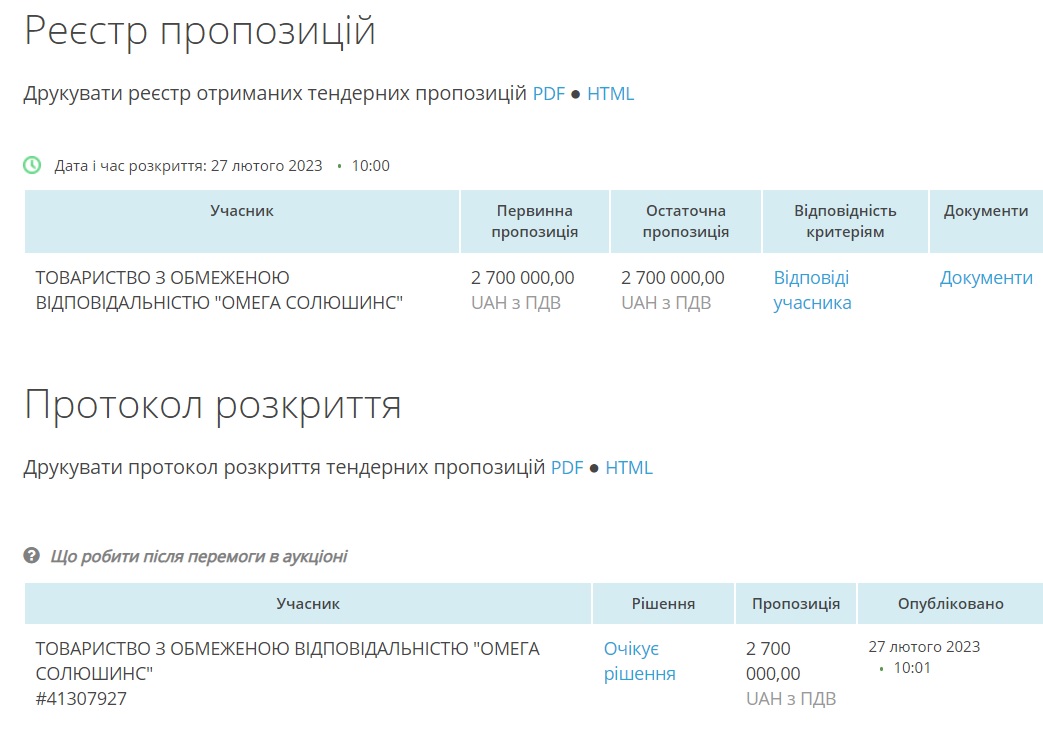Screen dimensions: 1043x729
Task: Open PDF of the disclosure protocol
Action: [567, 468]
